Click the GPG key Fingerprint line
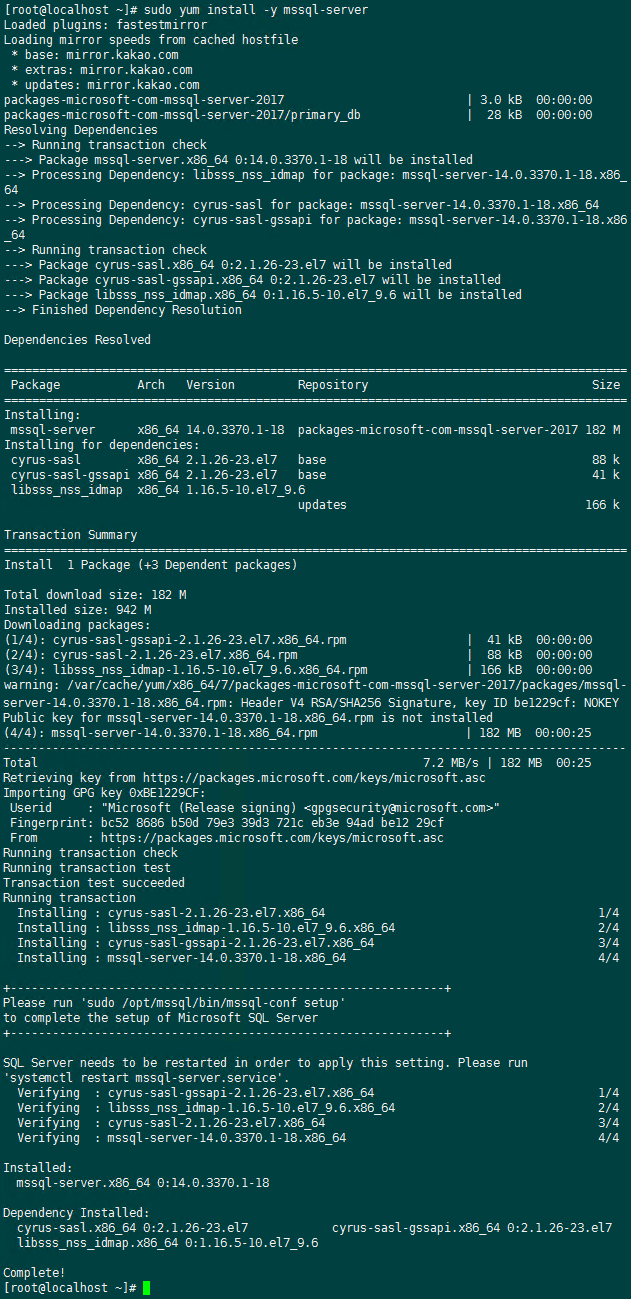The height and width of the screenshot is (1299, 631). (x=227, y=823)
